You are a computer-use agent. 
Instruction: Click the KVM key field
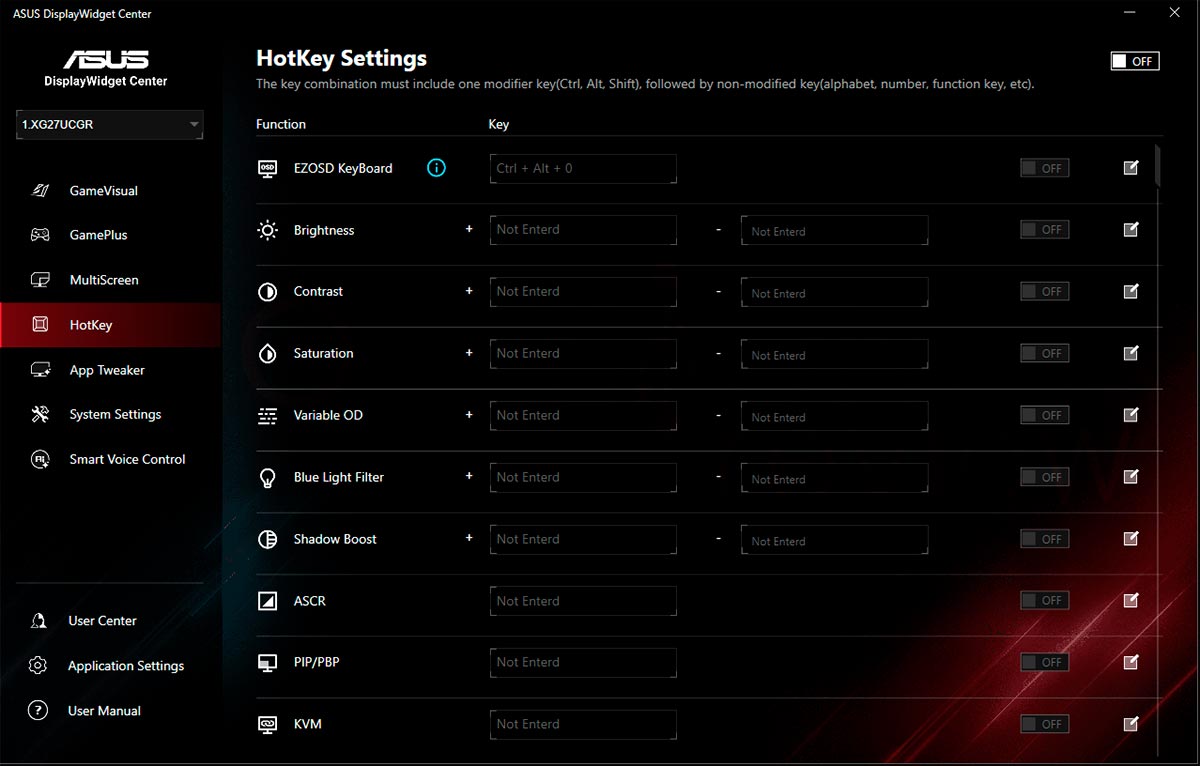[x=583, y=724]
